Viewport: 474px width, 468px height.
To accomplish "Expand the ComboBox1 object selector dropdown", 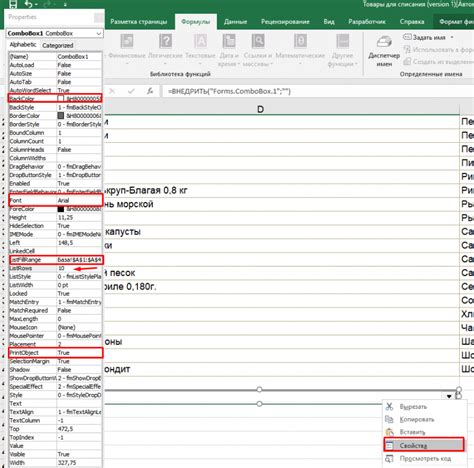I will click(99, 34).
